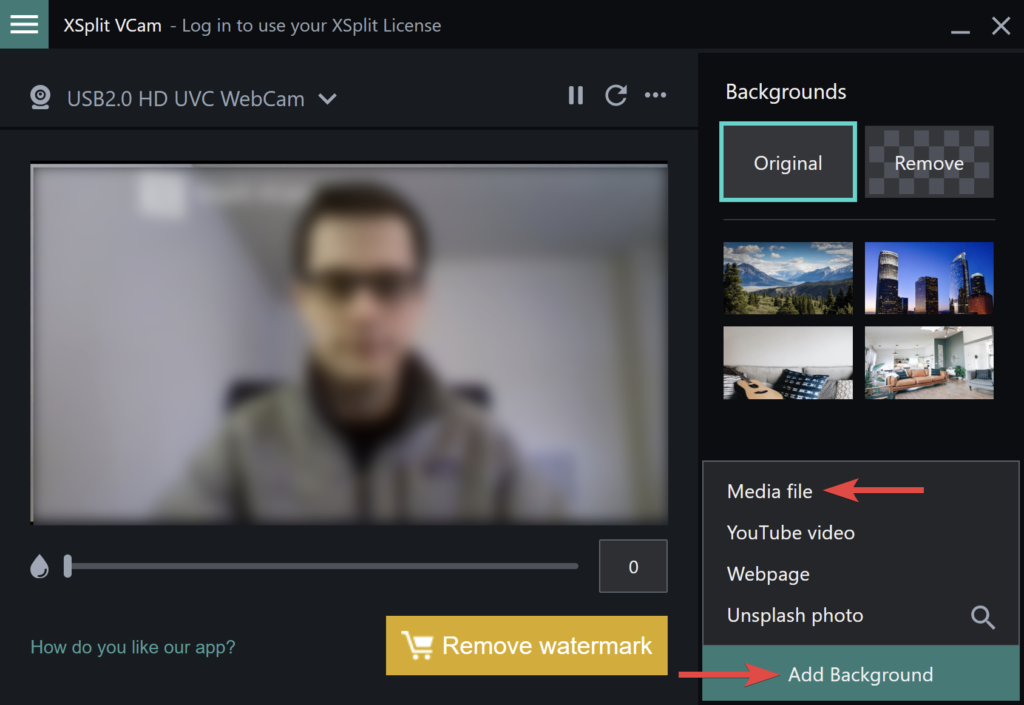Click the webcam device icon
This screenshot has height=705, width=1024.
click(x=40, y=98)
